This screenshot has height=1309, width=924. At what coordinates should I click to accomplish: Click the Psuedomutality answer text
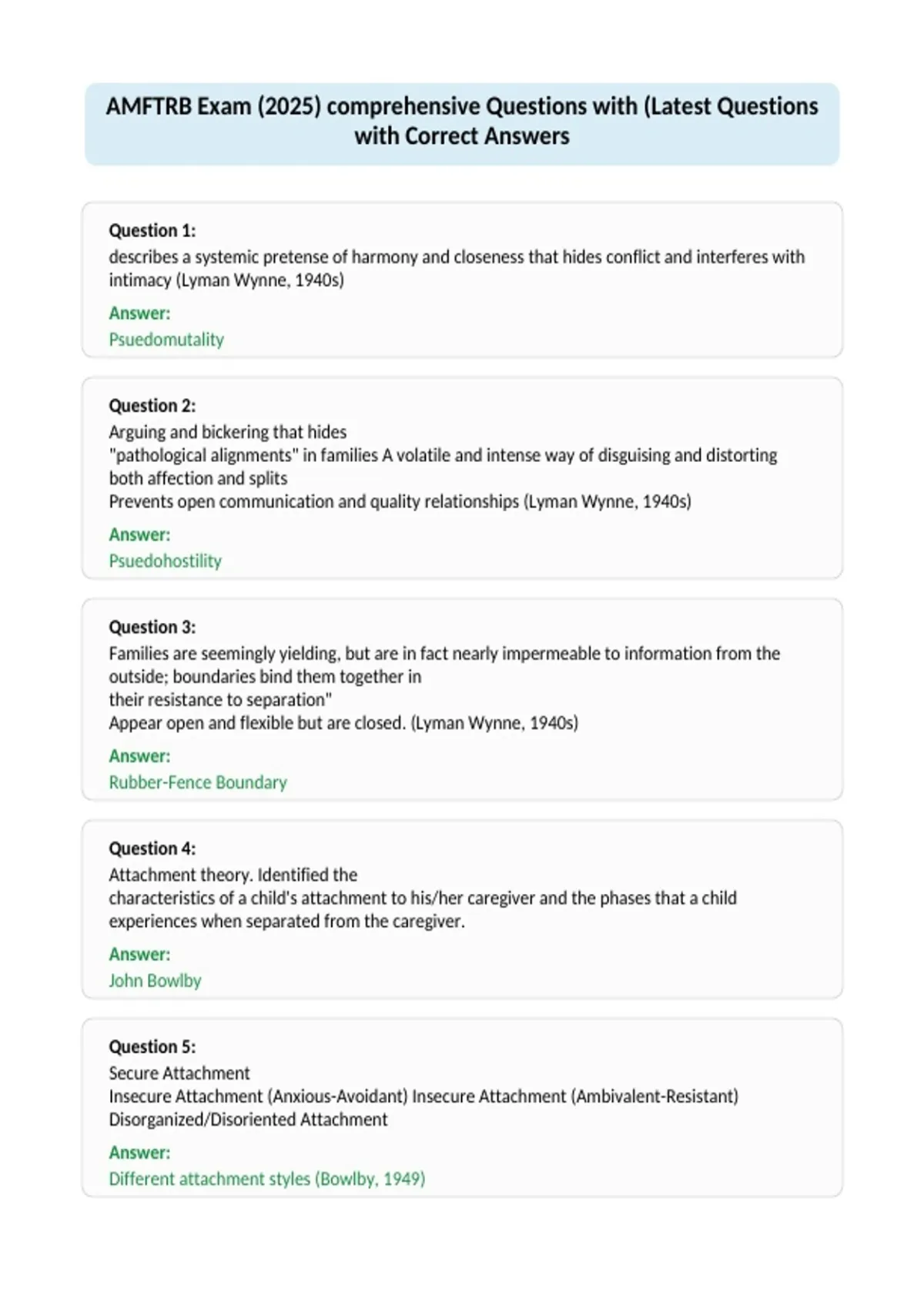(166, 340)
